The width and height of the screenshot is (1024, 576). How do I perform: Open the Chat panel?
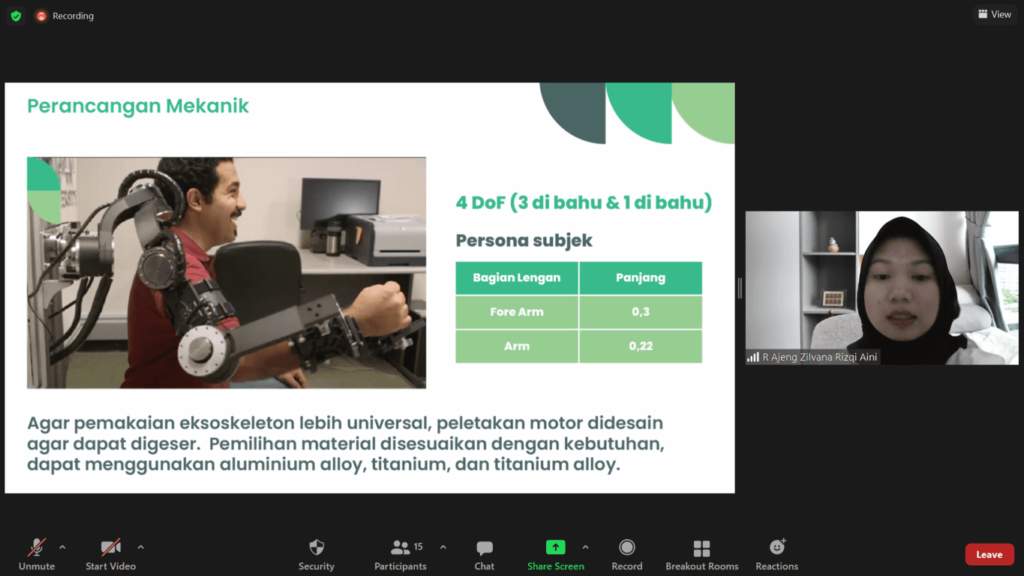(484, 548)
